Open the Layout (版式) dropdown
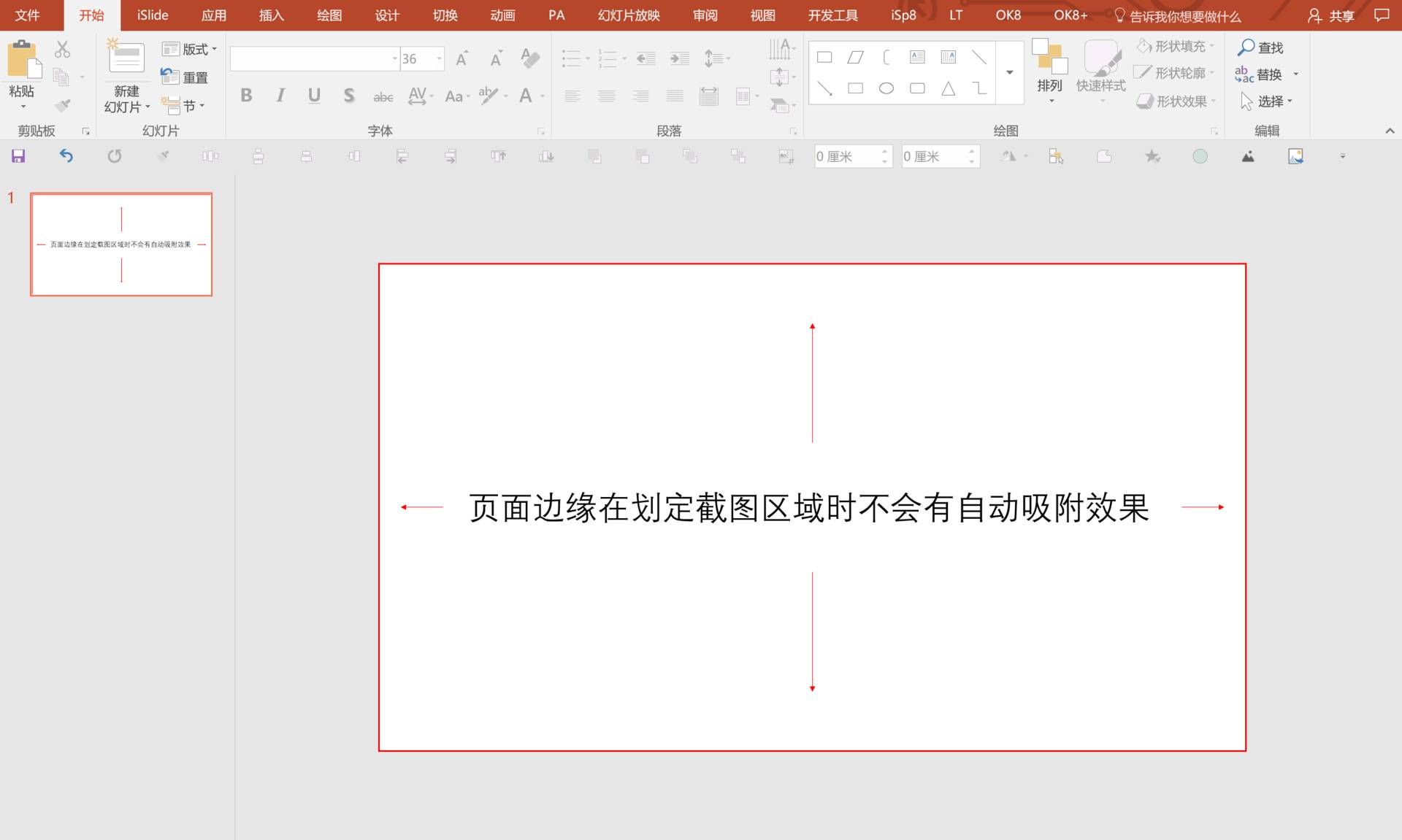The width and height of the screenshot is (1402, 840). (190, 50)
